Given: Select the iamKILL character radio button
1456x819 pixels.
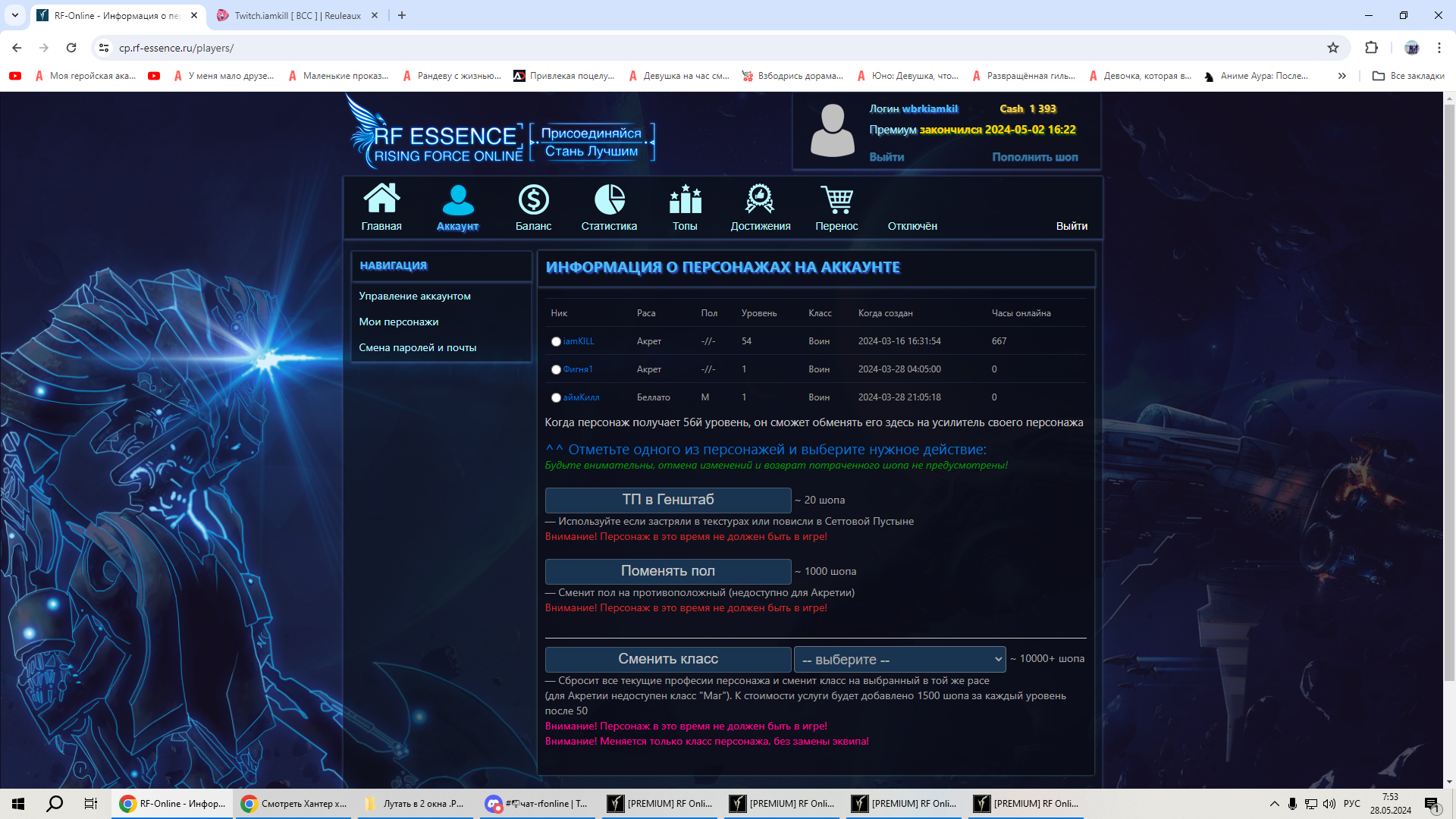Looking at the screenshot, I should (x=556, y=342).
